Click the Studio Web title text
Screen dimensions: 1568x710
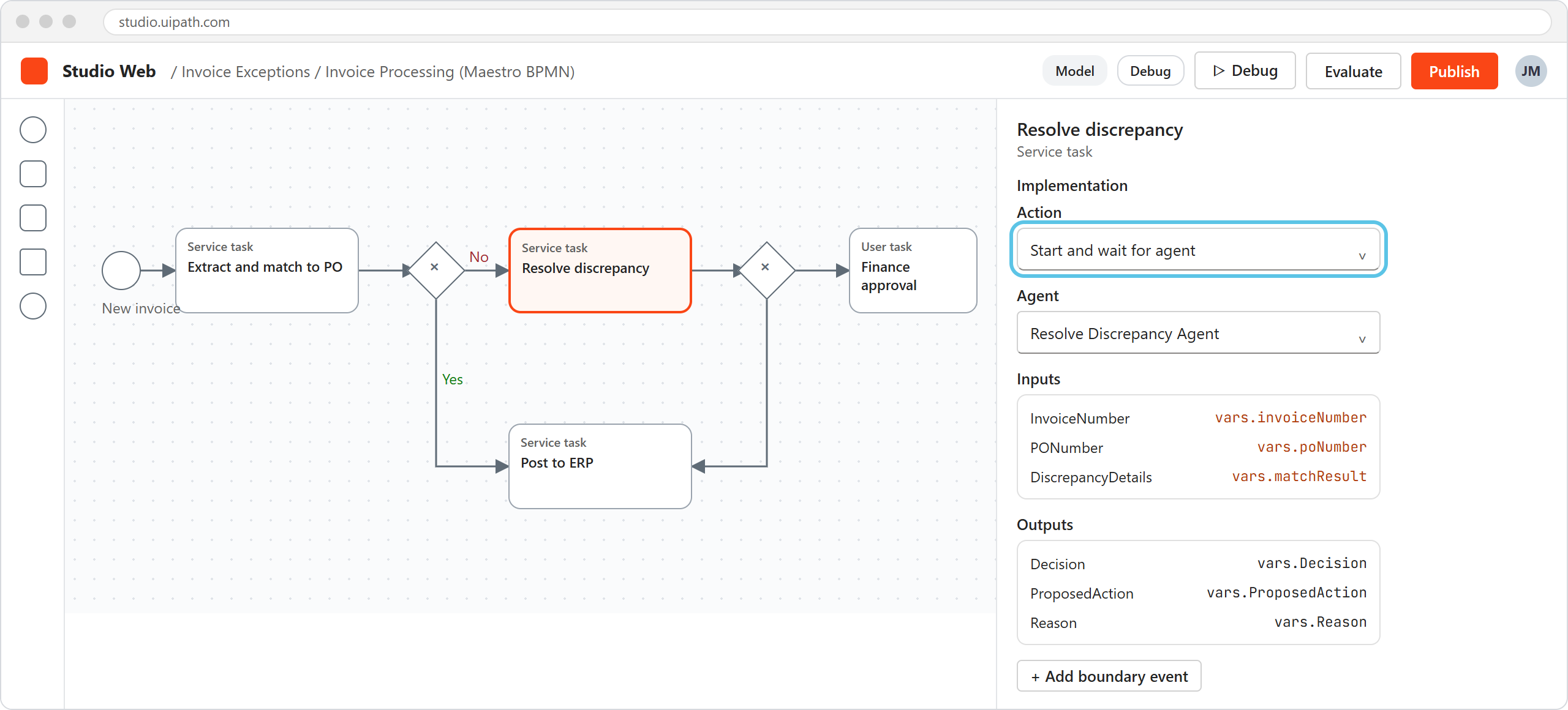109,71
